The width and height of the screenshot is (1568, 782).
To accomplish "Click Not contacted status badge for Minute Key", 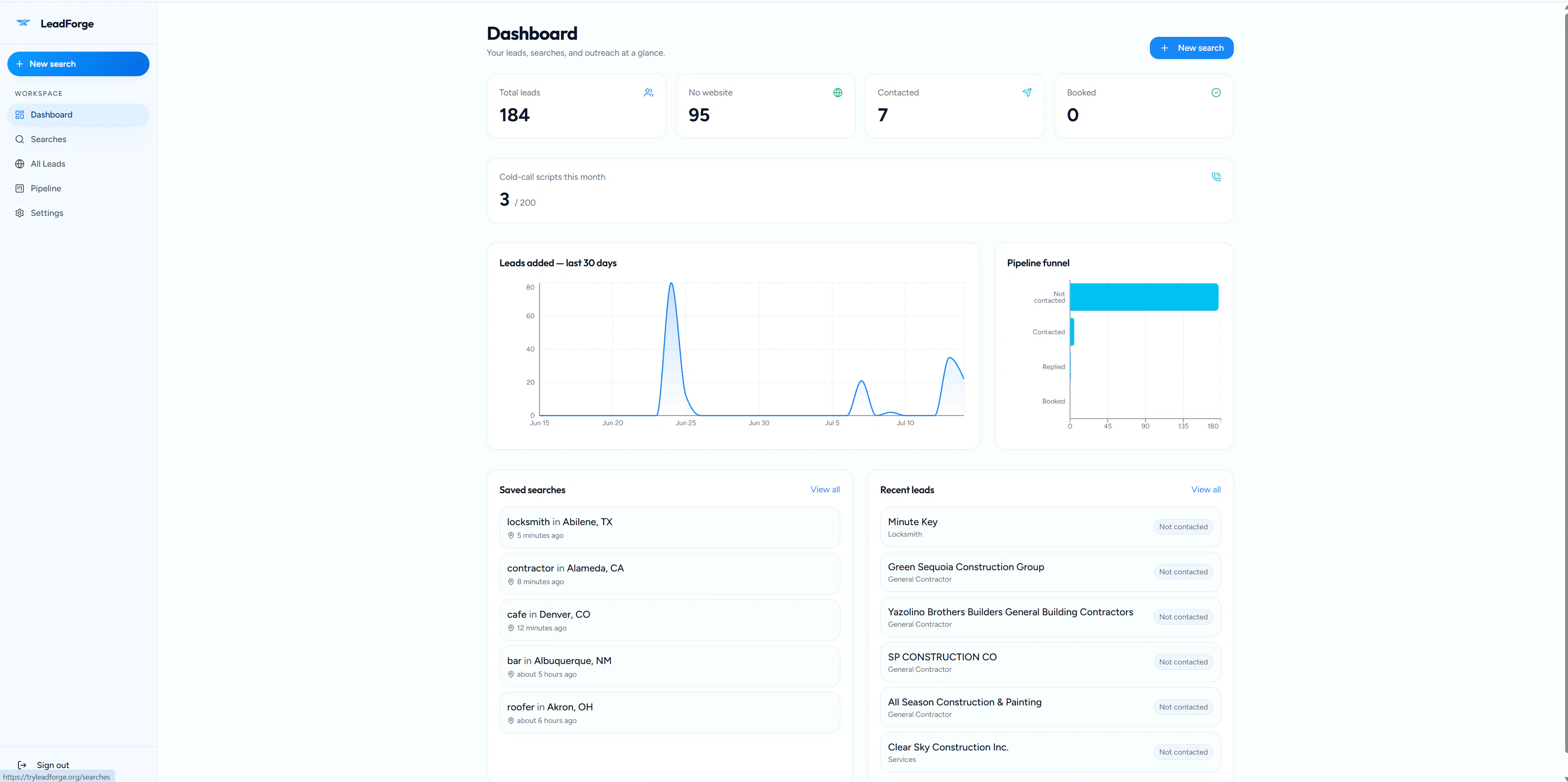I will (1183, 527).
